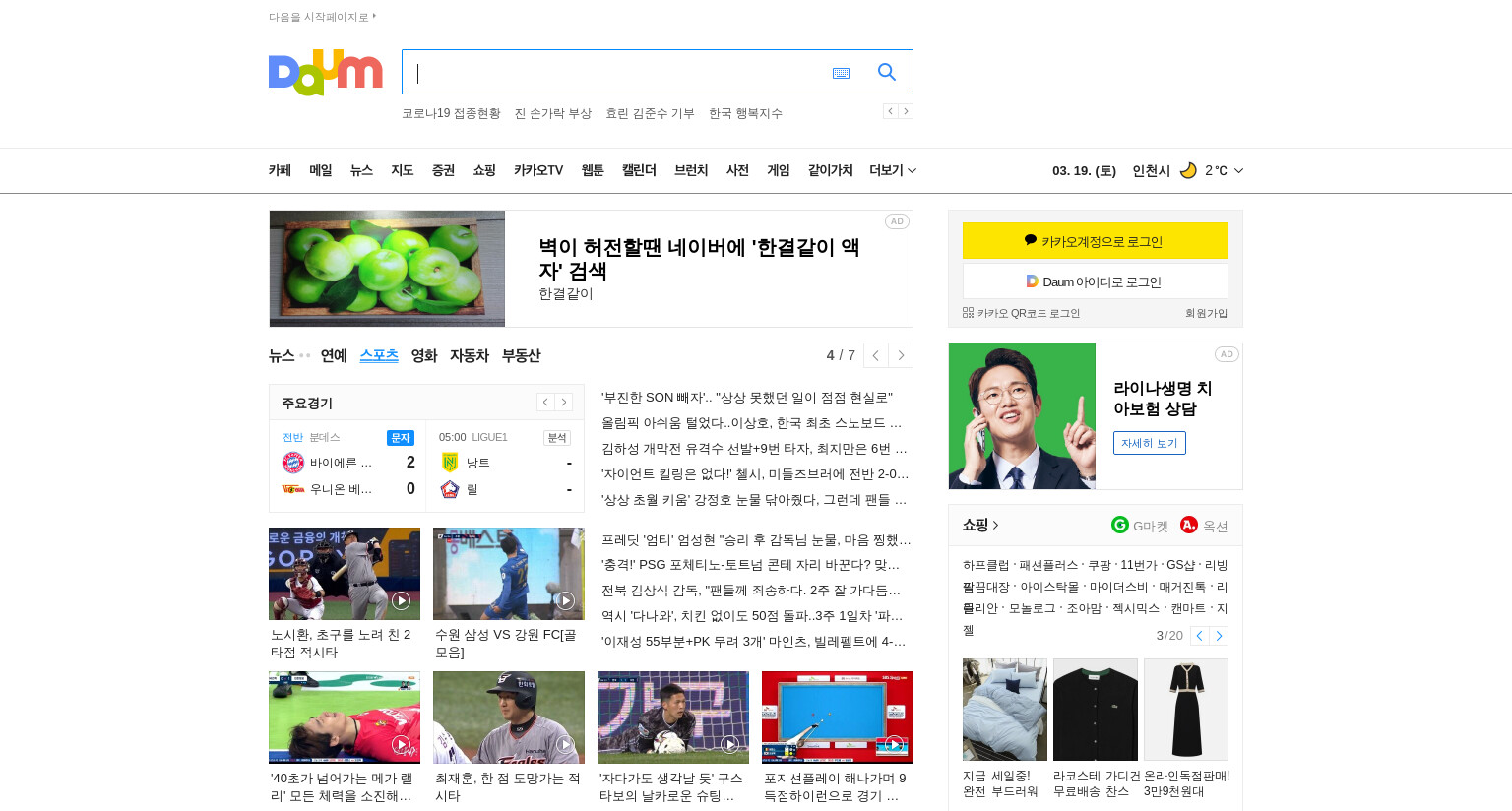Image resolution: width=1512 pixels, height=811 pixels.
Task: Click the 한결같이 액자 ad headline
Action: click(700, 259)
